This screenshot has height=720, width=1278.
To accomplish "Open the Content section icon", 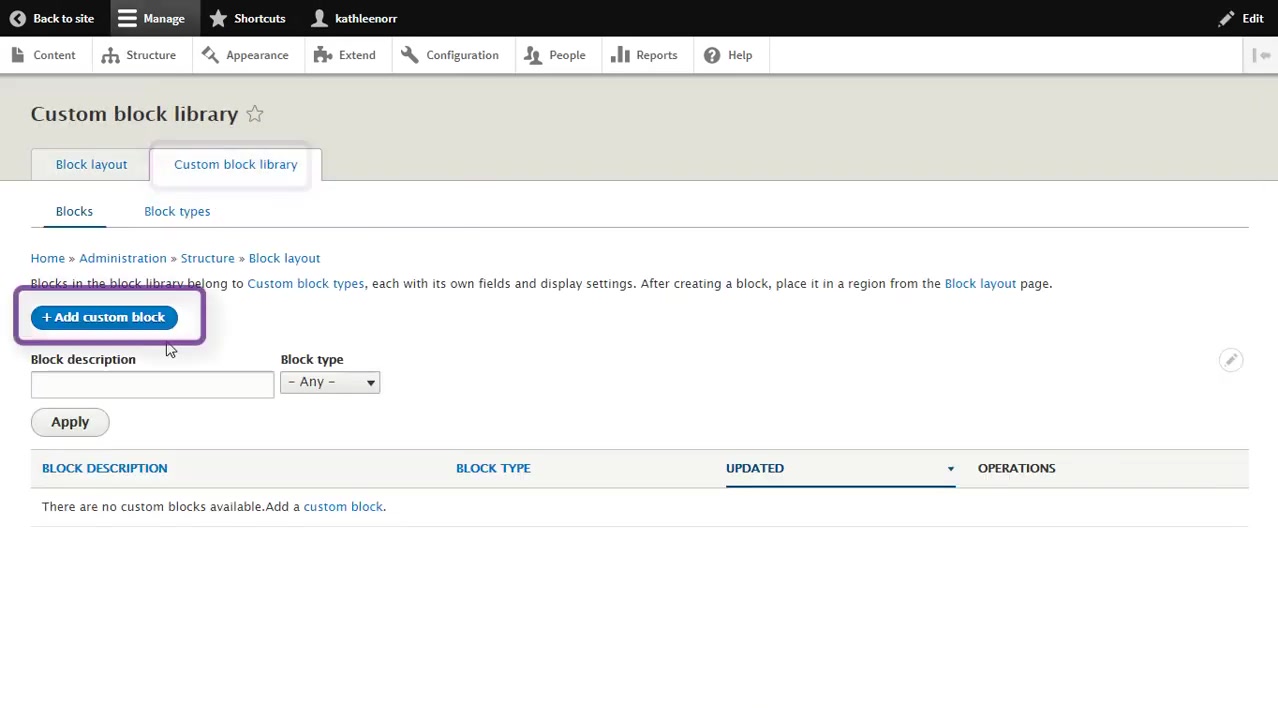I will (17, 55).
